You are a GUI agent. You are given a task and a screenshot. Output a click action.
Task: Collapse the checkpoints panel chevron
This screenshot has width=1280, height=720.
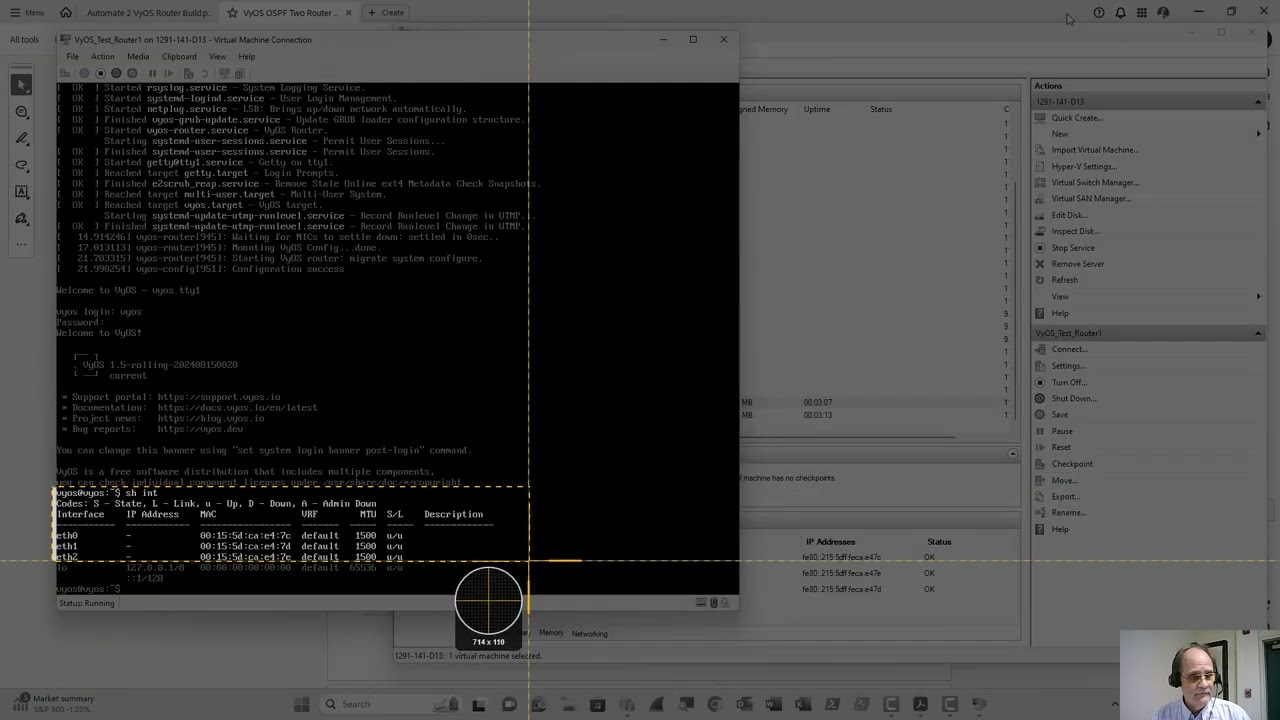(1012, 454)
